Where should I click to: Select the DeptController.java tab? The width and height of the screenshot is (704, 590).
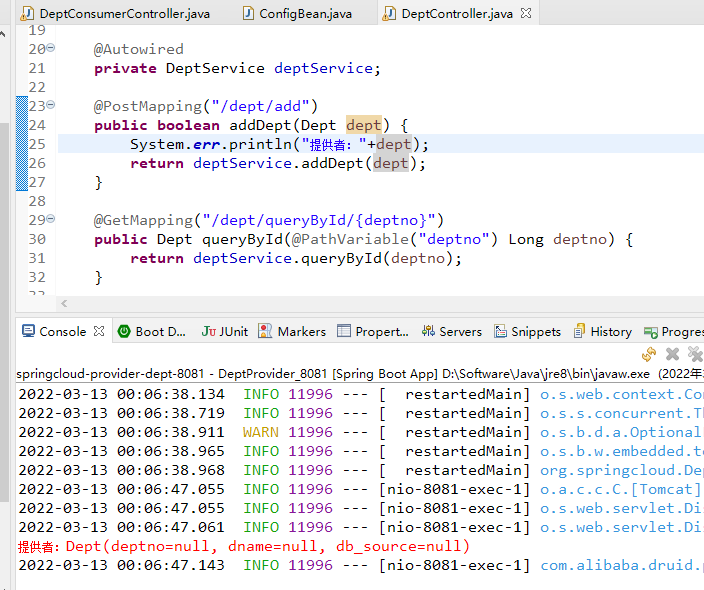(x=457, y=13)
